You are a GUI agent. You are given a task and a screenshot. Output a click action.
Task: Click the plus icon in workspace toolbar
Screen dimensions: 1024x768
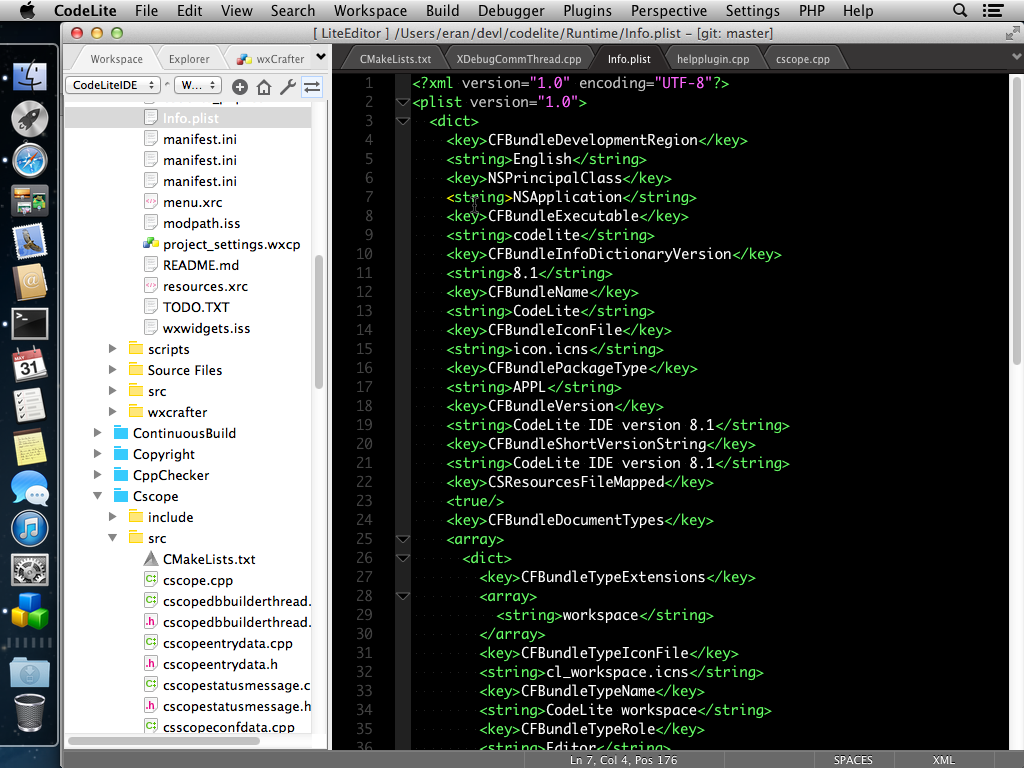(240, 87)
